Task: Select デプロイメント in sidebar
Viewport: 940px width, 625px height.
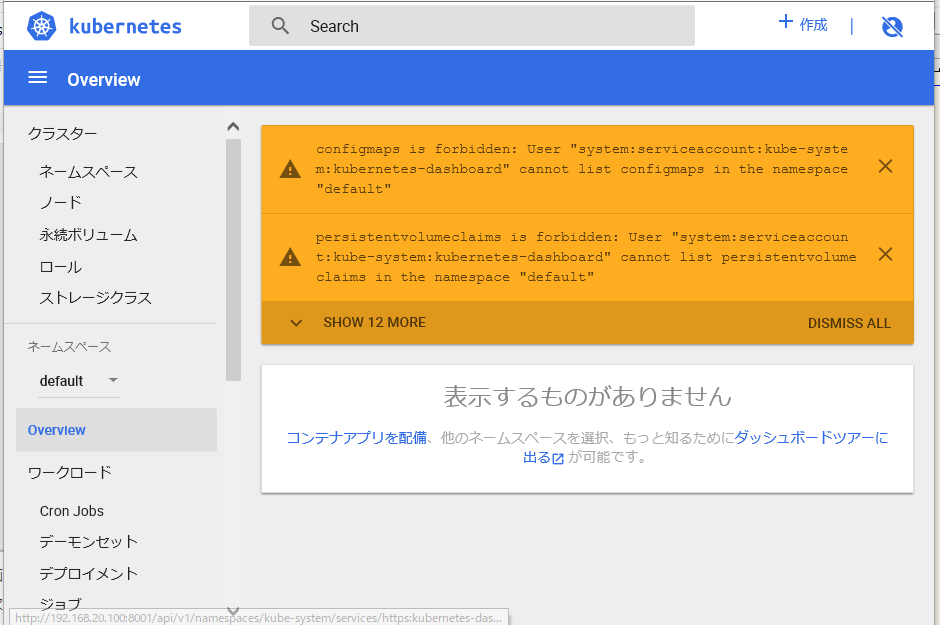Action: coord(89,573)
